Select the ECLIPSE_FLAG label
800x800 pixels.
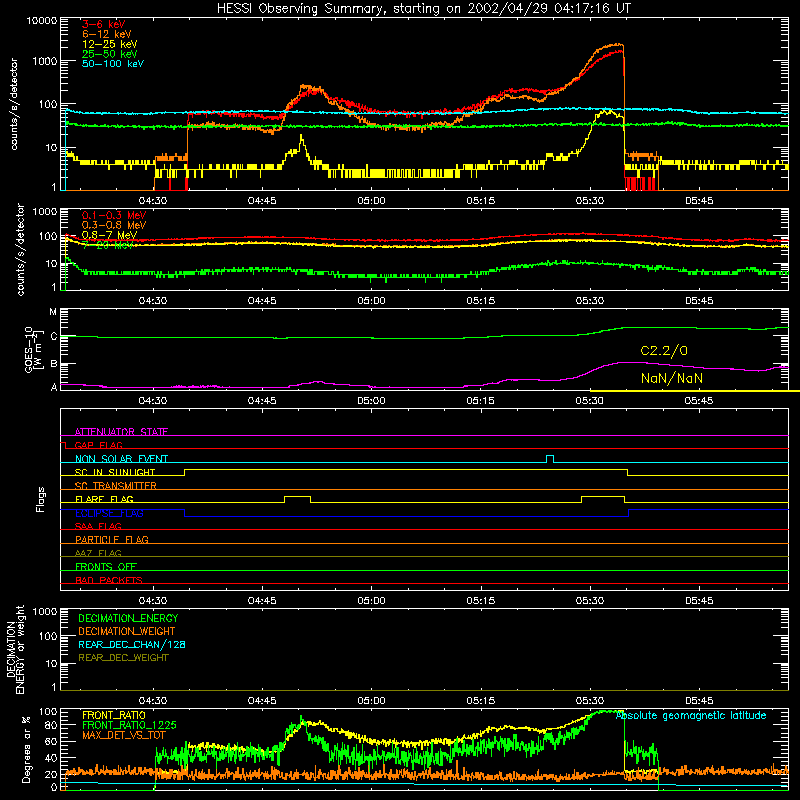tap(109, 513)
